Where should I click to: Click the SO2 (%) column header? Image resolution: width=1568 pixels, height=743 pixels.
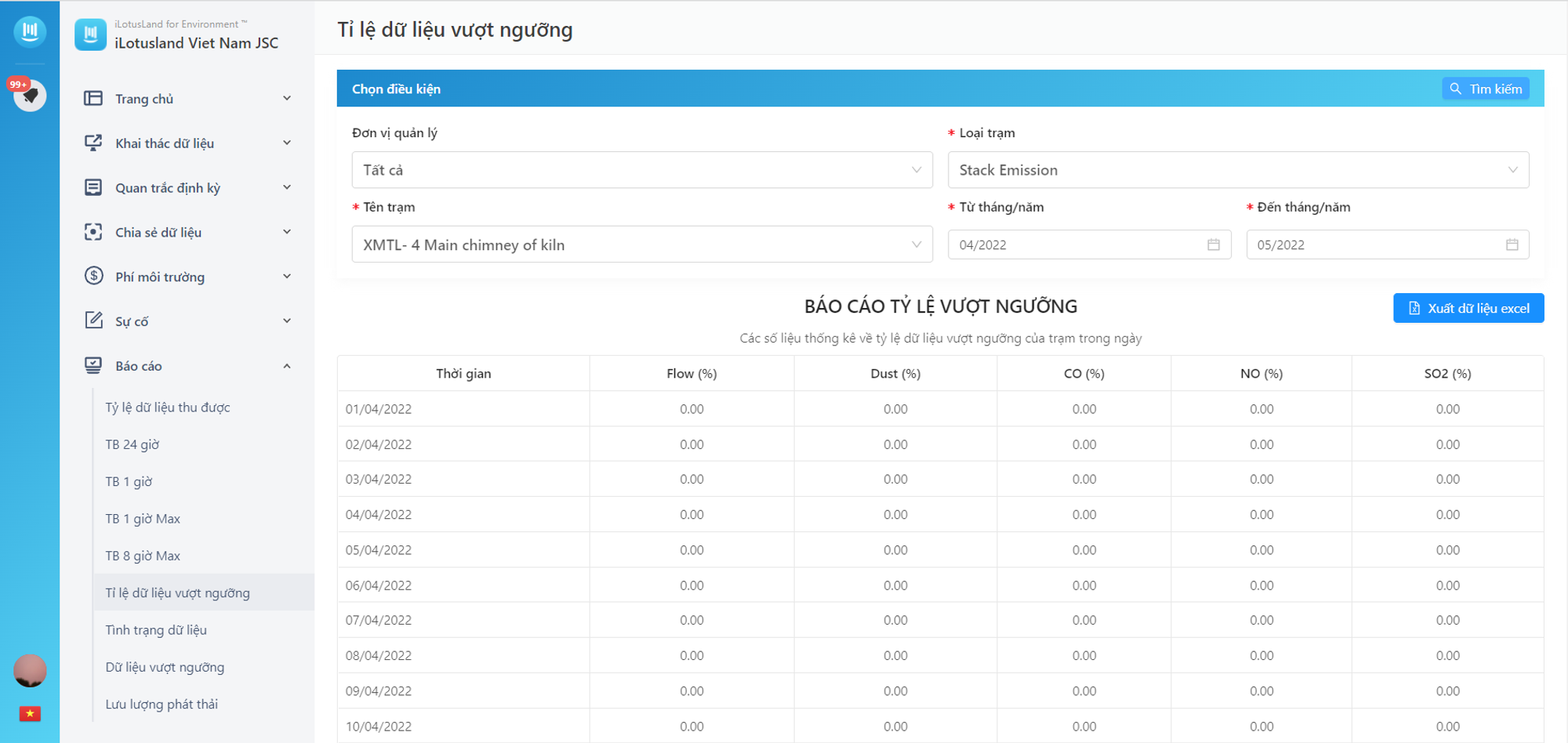tap(1448, 374)
